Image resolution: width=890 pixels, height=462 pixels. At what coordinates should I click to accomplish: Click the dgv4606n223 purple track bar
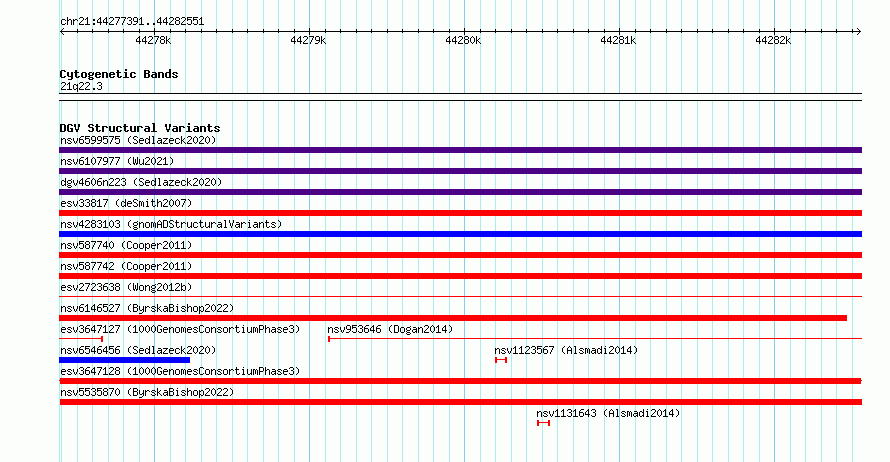tap(460, 192)
